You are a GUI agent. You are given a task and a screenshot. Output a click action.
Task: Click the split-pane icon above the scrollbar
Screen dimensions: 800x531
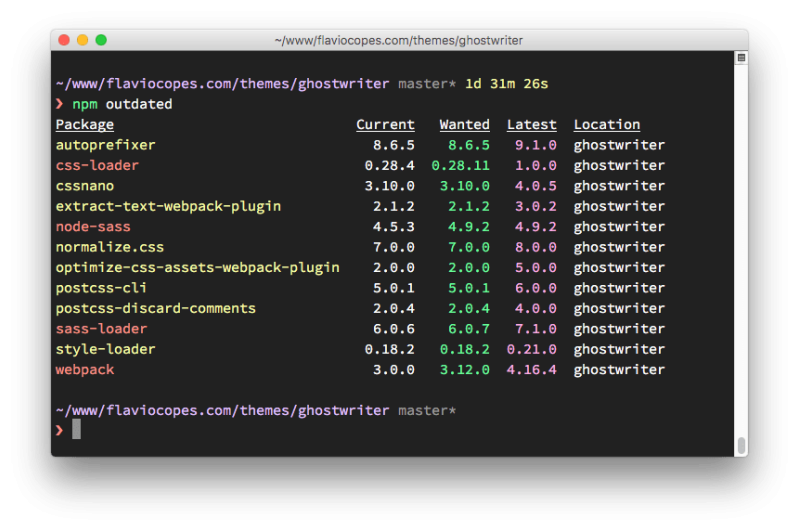pyautogui.click(x=741, y=58)
